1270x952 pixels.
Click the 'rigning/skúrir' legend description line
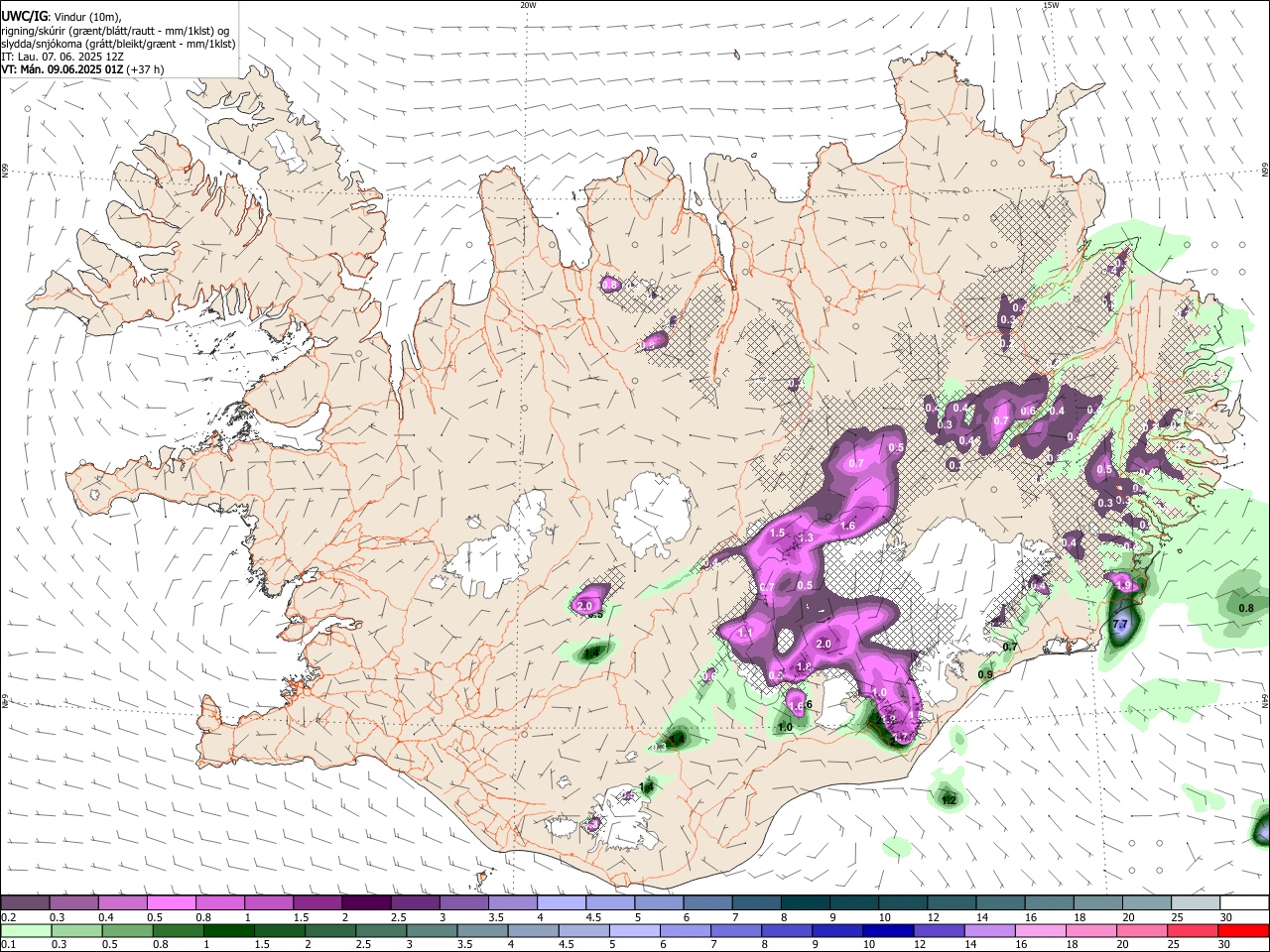115,31
